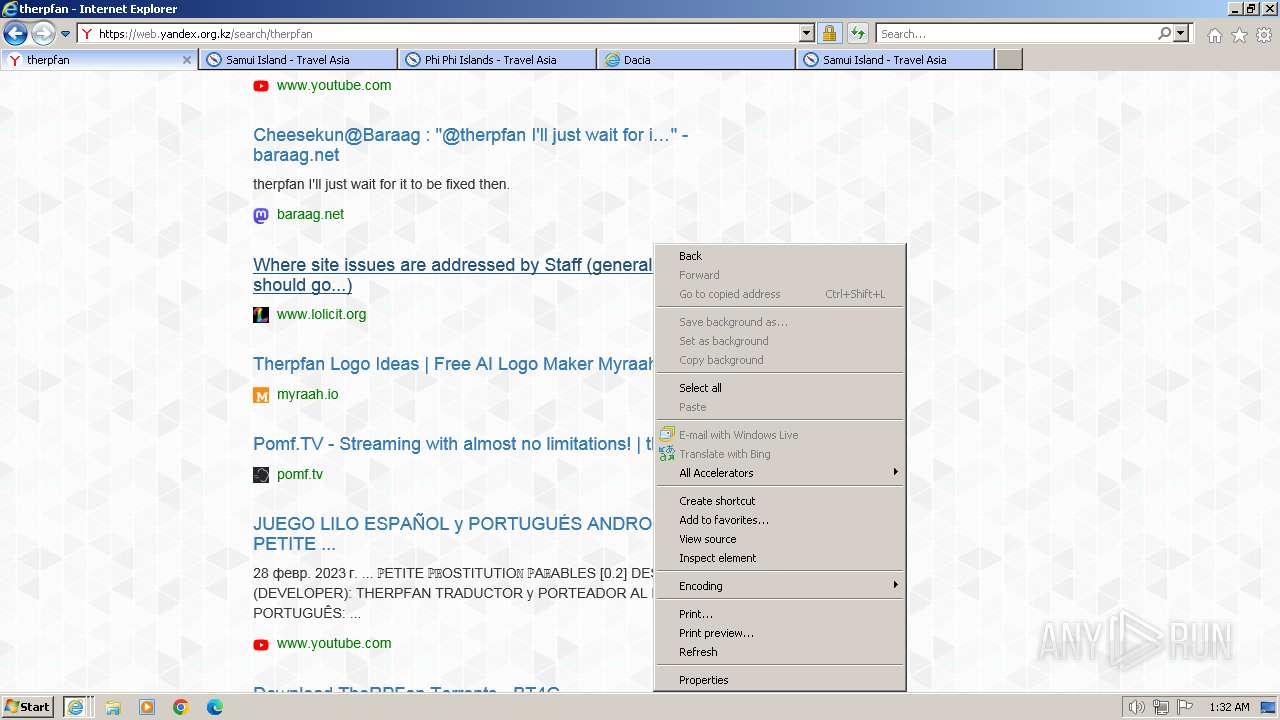1280x720 pixels.
Task: Click the pomf.tv green link
Action: pyautogui.click(x=300, y=474)
